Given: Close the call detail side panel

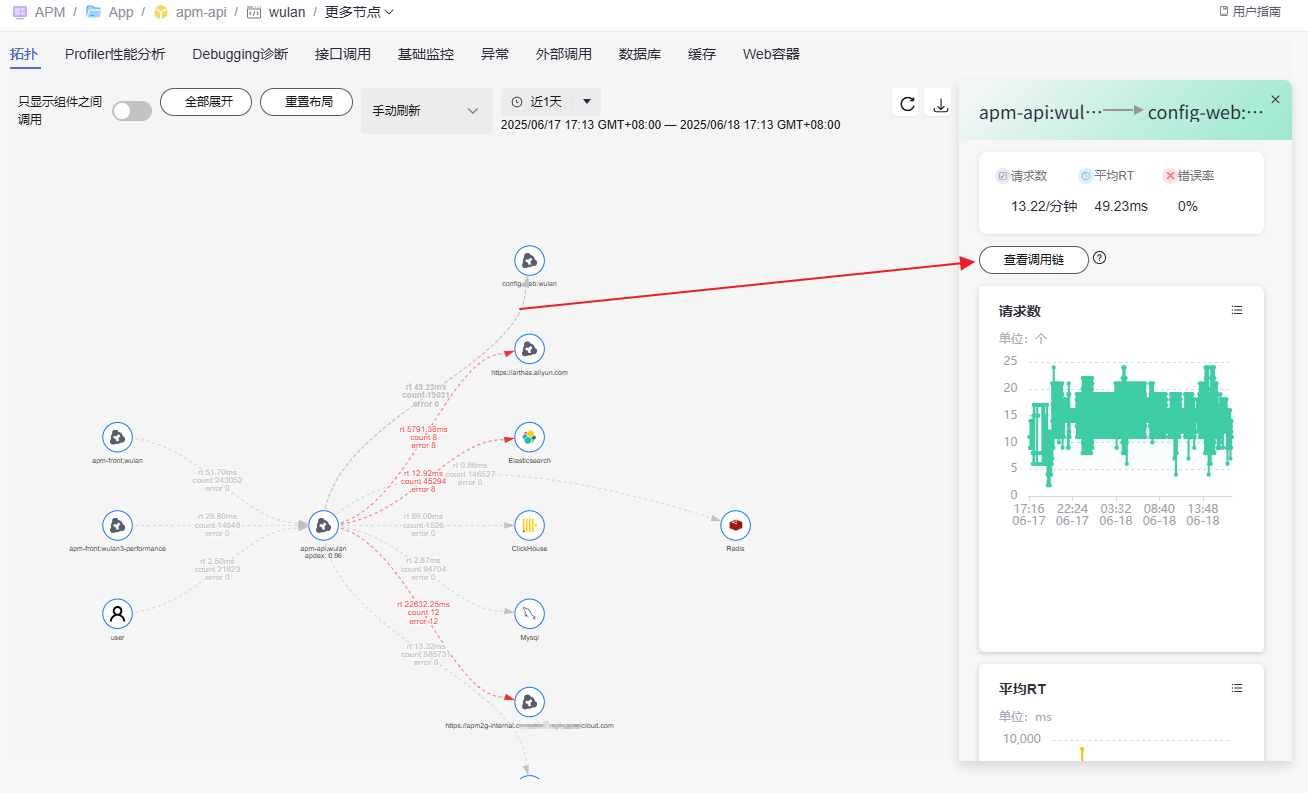Looking at the screenshot, I should (x=1275, y=99).
